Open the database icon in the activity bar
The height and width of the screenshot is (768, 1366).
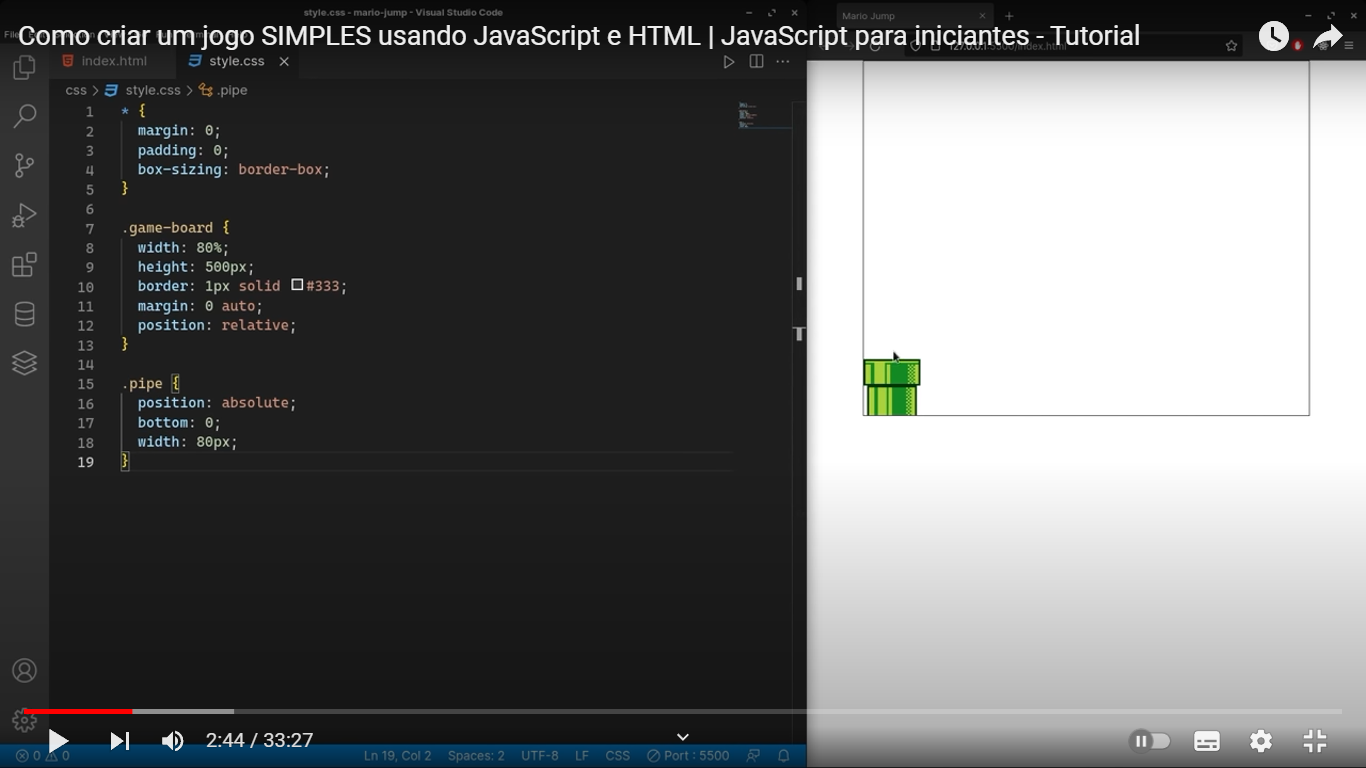tap(24, 314)
